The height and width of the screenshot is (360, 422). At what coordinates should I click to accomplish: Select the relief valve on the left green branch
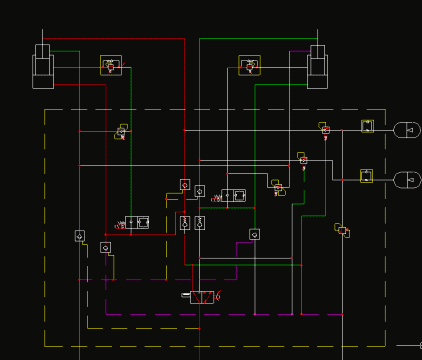pos(121,132)
